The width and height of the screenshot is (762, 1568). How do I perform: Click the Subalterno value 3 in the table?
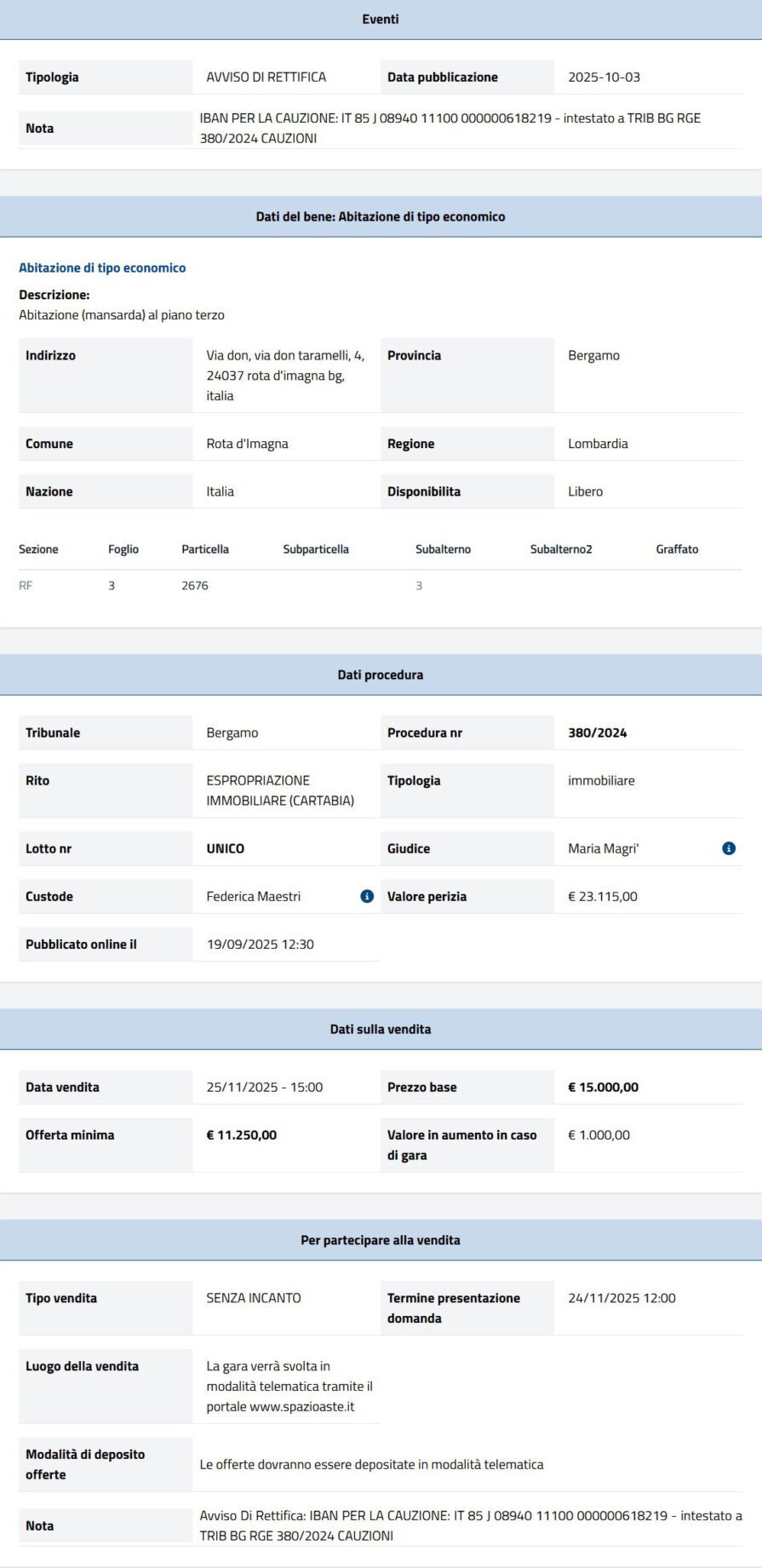(419, 585)
